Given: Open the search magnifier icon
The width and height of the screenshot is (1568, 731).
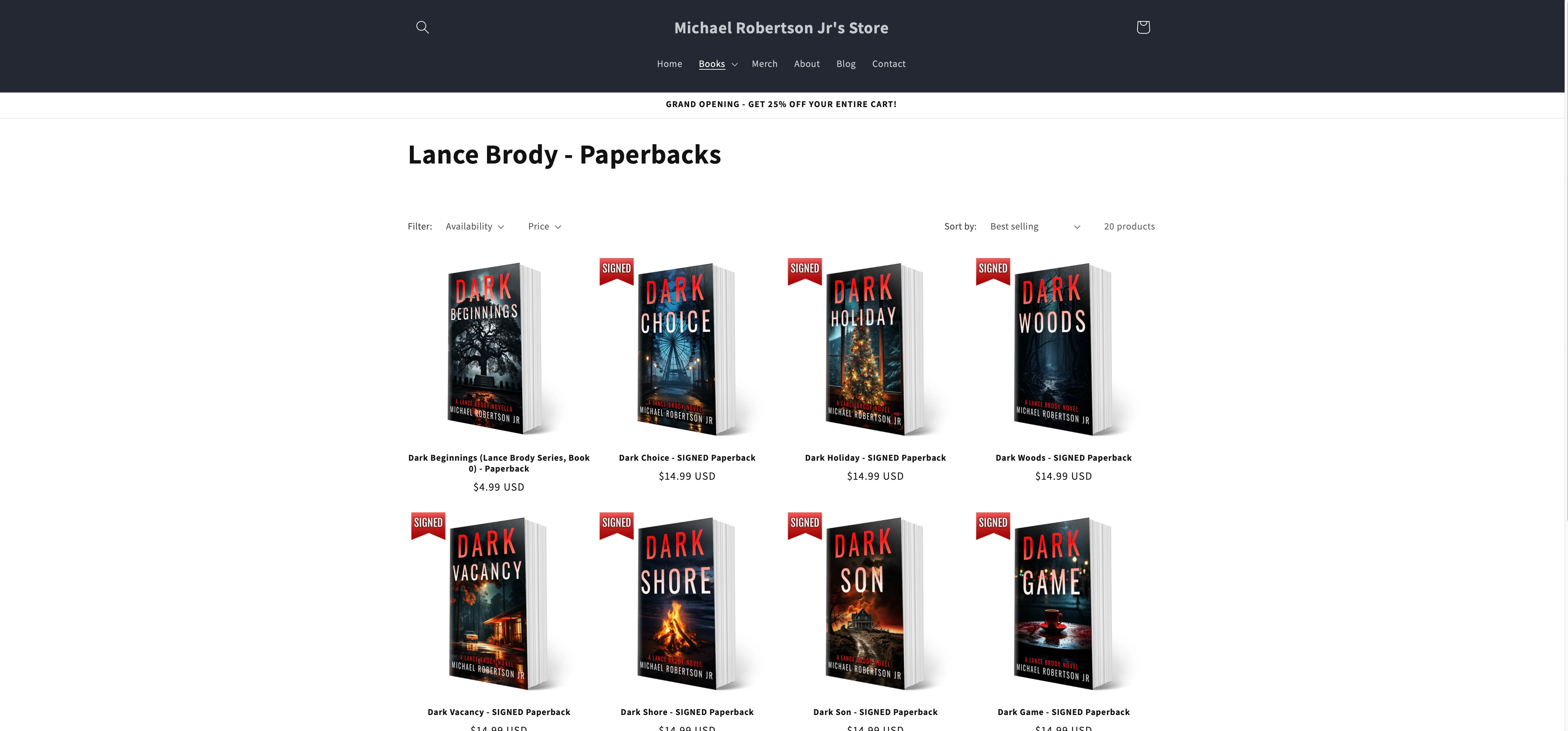Looking at the screenshot, I should click(422, 27).
